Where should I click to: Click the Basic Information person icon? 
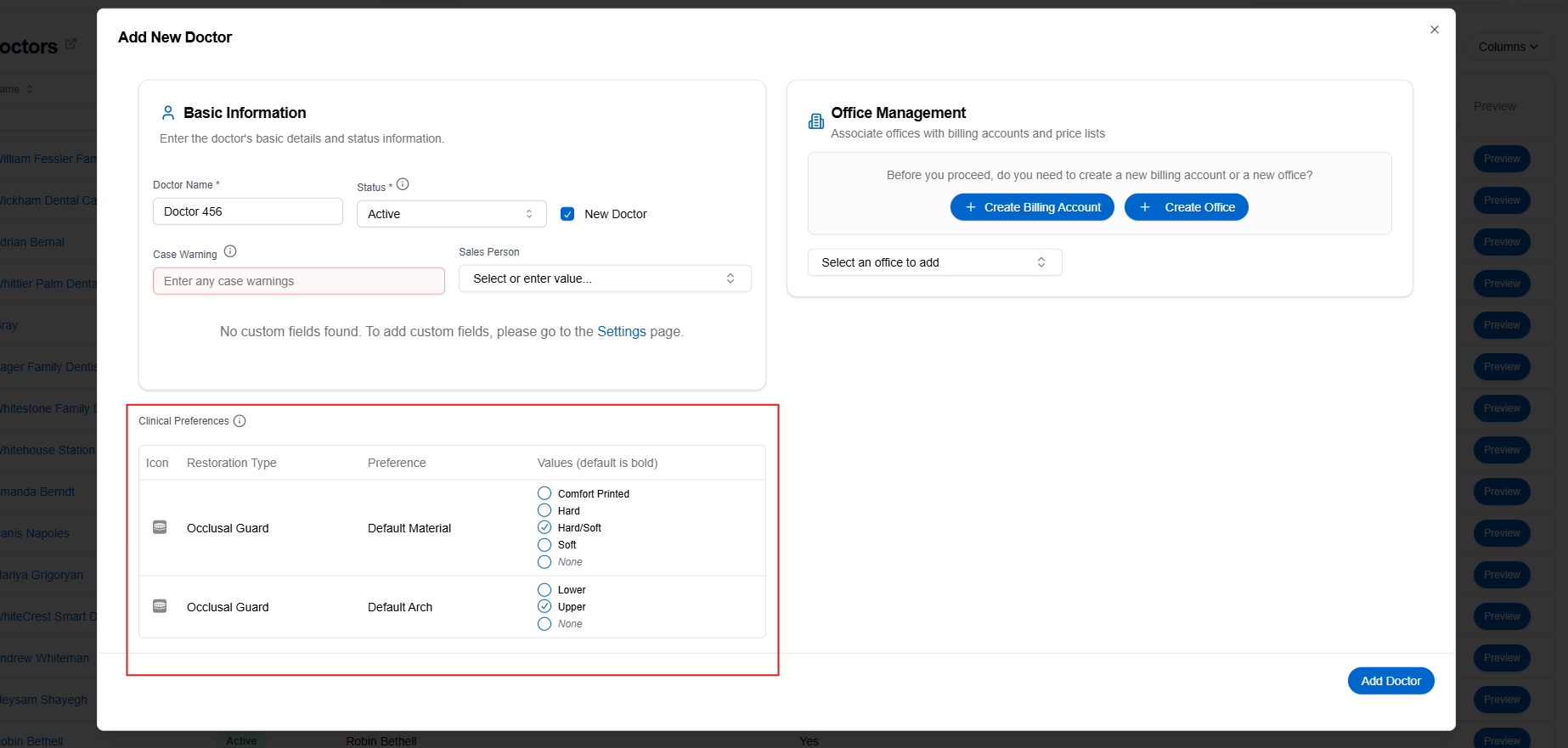(168, 113)
